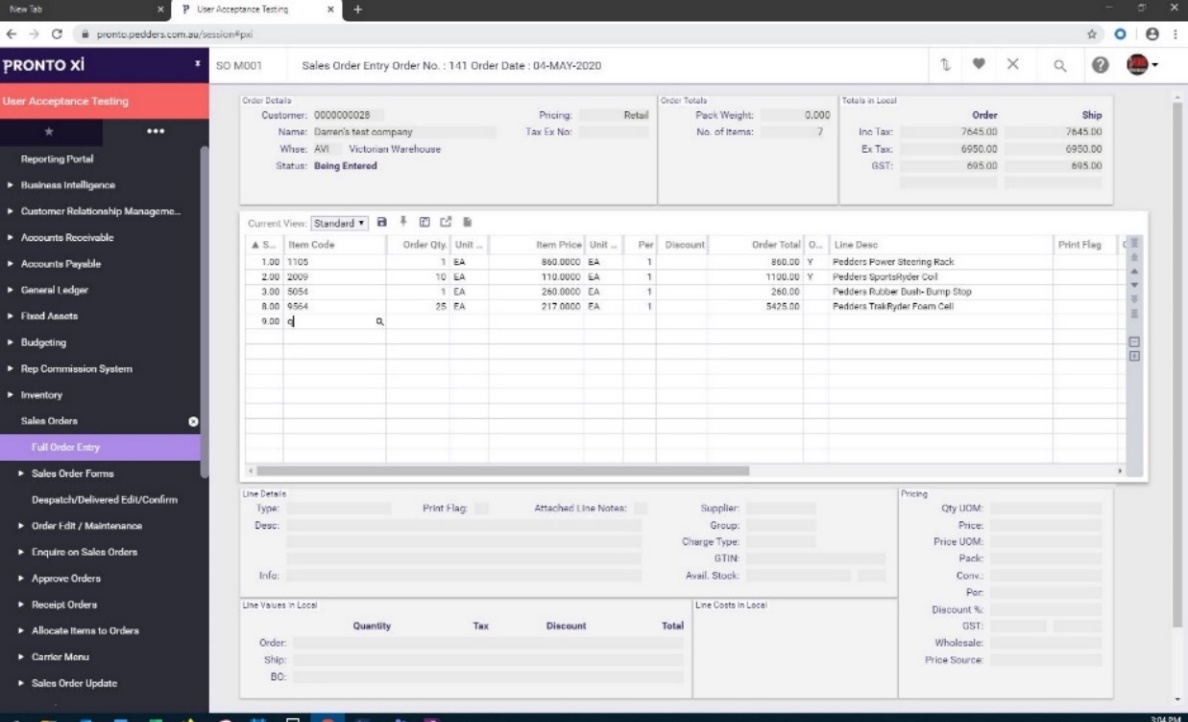Click the horizontal scrollbar of the grid

click(502, 470)
